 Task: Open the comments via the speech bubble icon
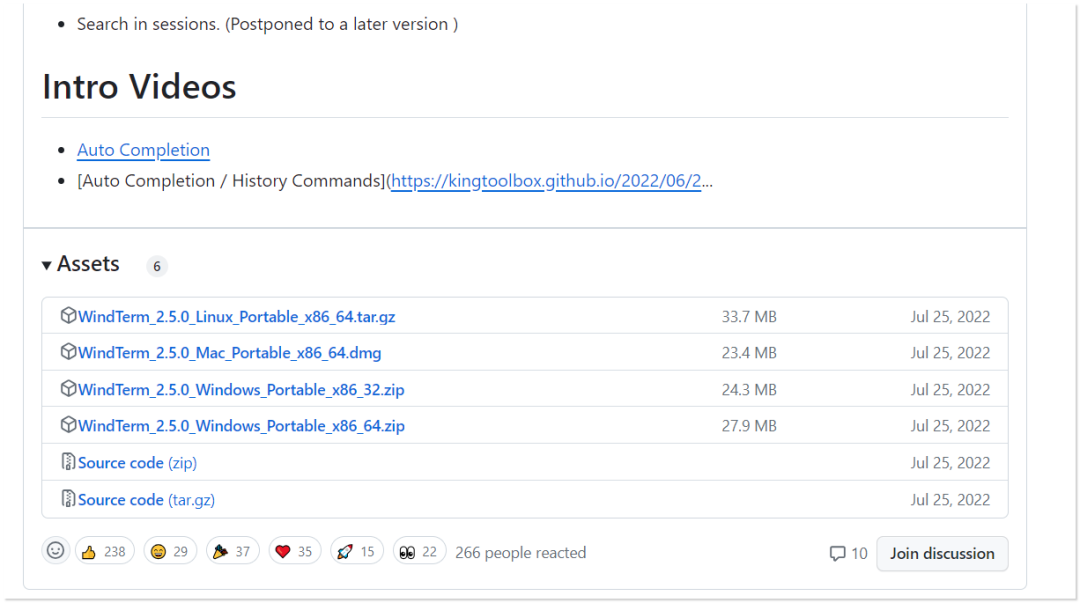[838, 553]
